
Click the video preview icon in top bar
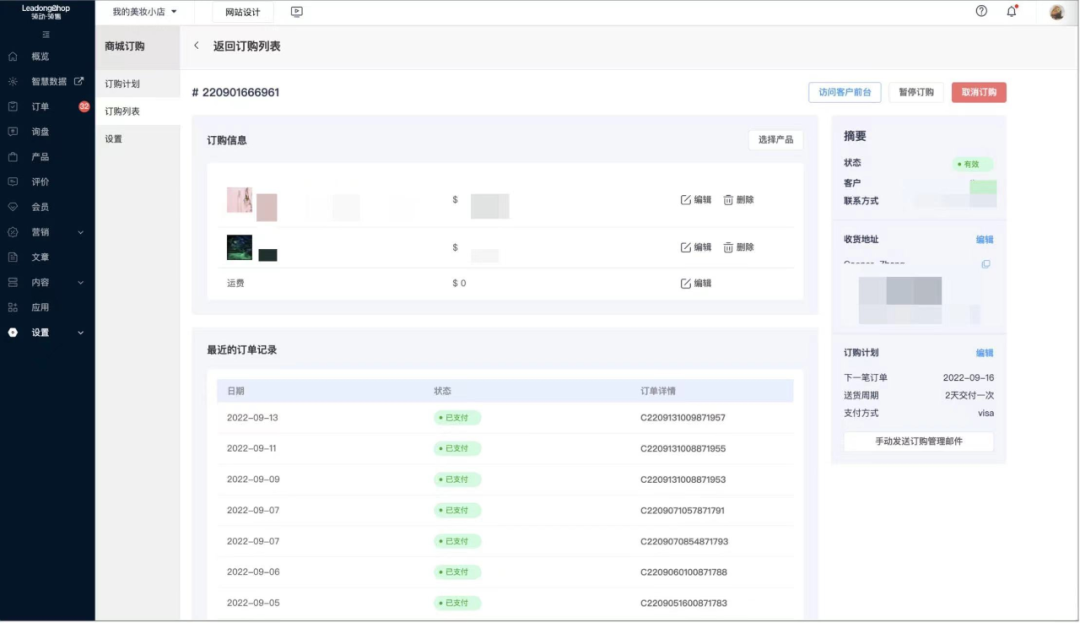tap(296, 12)
